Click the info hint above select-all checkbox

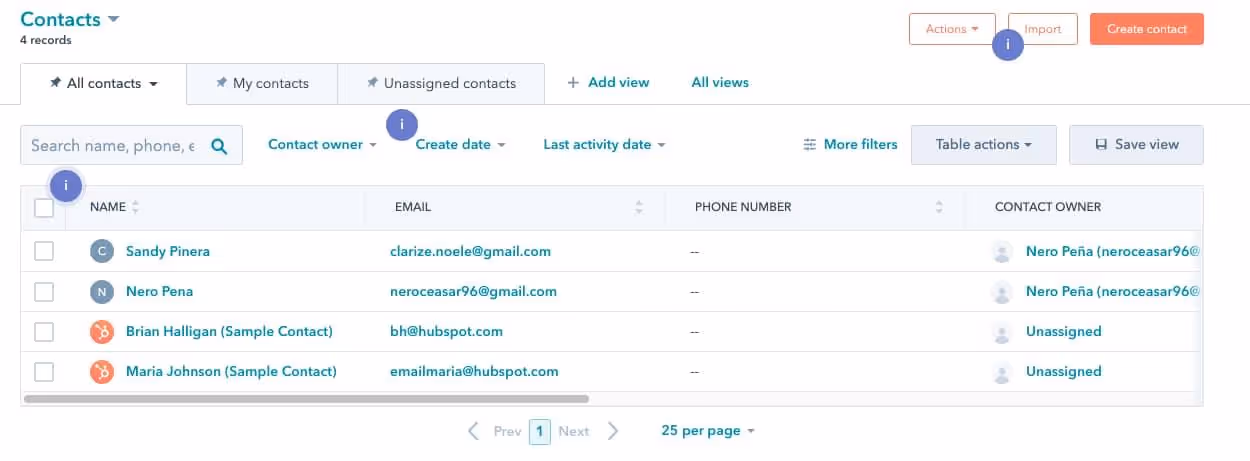pyautogui.click(x=65, y=185)
